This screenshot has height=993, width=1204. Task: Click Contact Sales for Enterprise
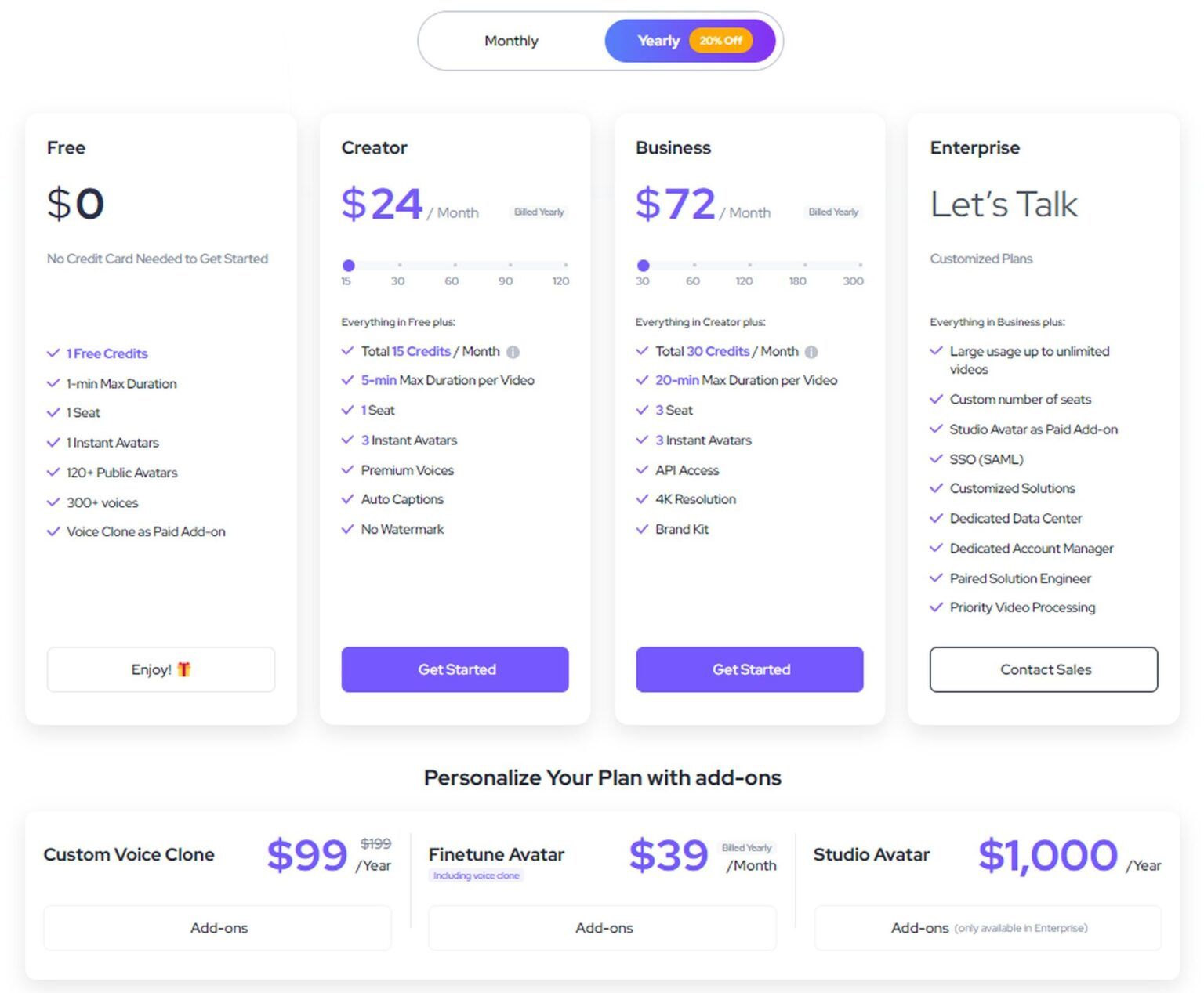(x=1044, y=669)
